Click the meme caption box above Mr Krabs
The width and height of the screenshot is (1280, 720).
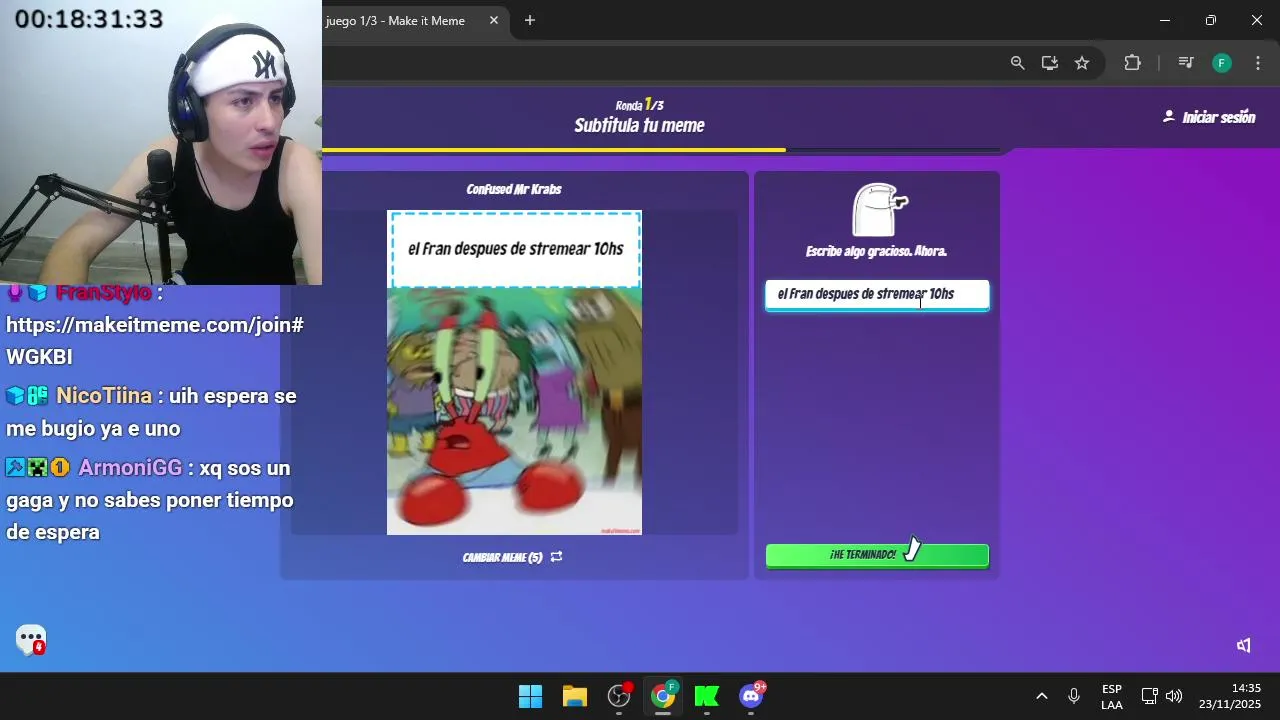click(x=514, y=249)
